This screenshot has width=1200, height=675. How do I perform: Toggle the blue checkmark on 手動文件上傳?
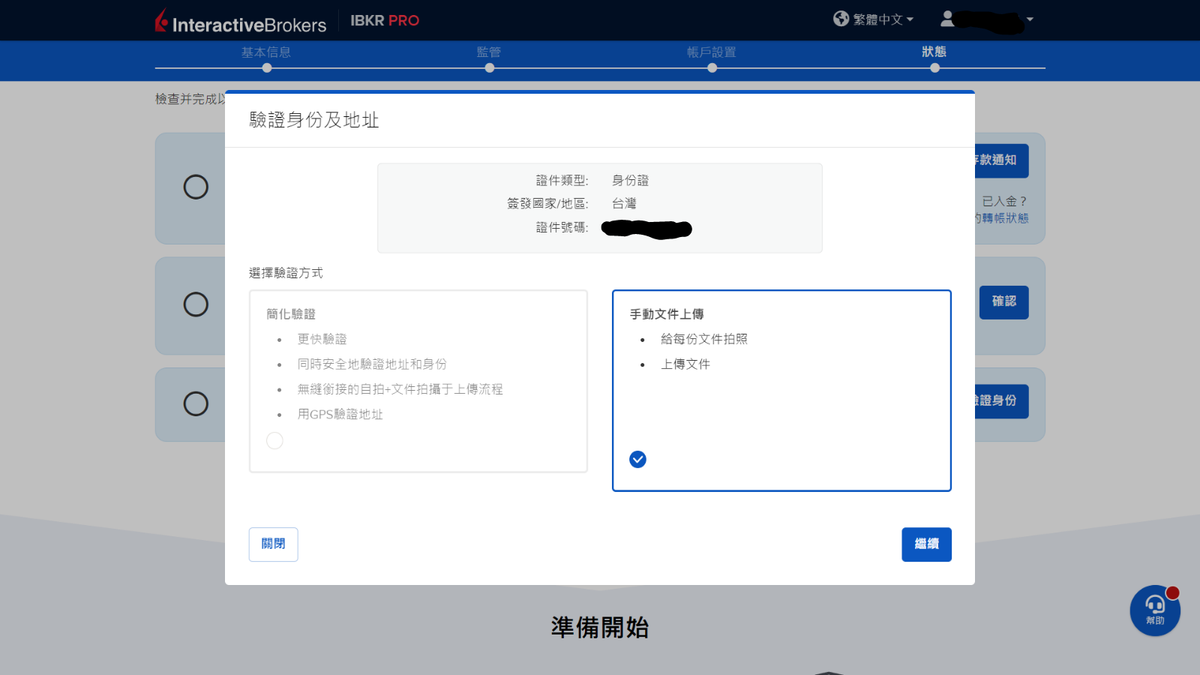tap(637, 459)
